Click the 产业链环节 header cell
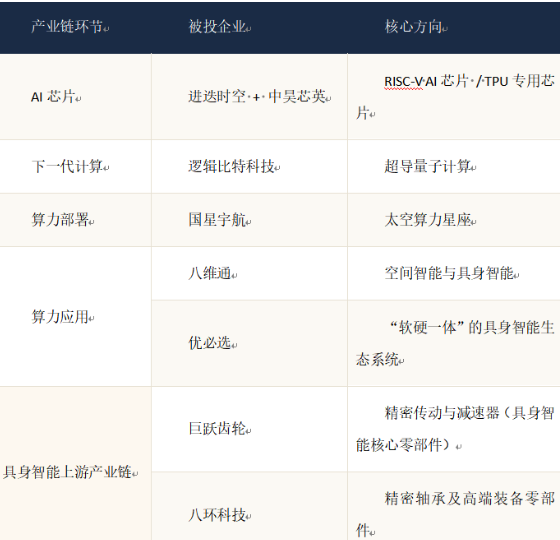560x540 pixels. pyautogui.click(x=75, y=28)
